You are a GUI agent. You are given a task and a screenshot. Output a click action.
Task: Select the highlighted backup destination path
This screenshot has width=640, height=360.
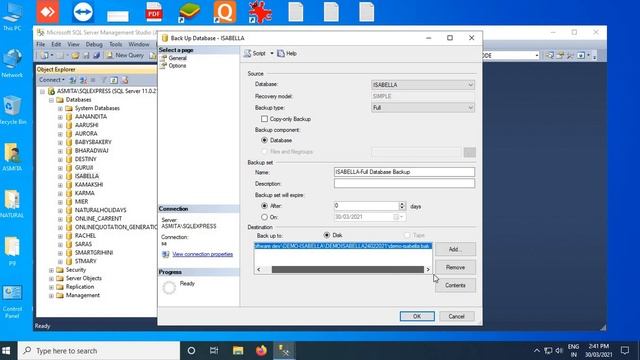343,246
